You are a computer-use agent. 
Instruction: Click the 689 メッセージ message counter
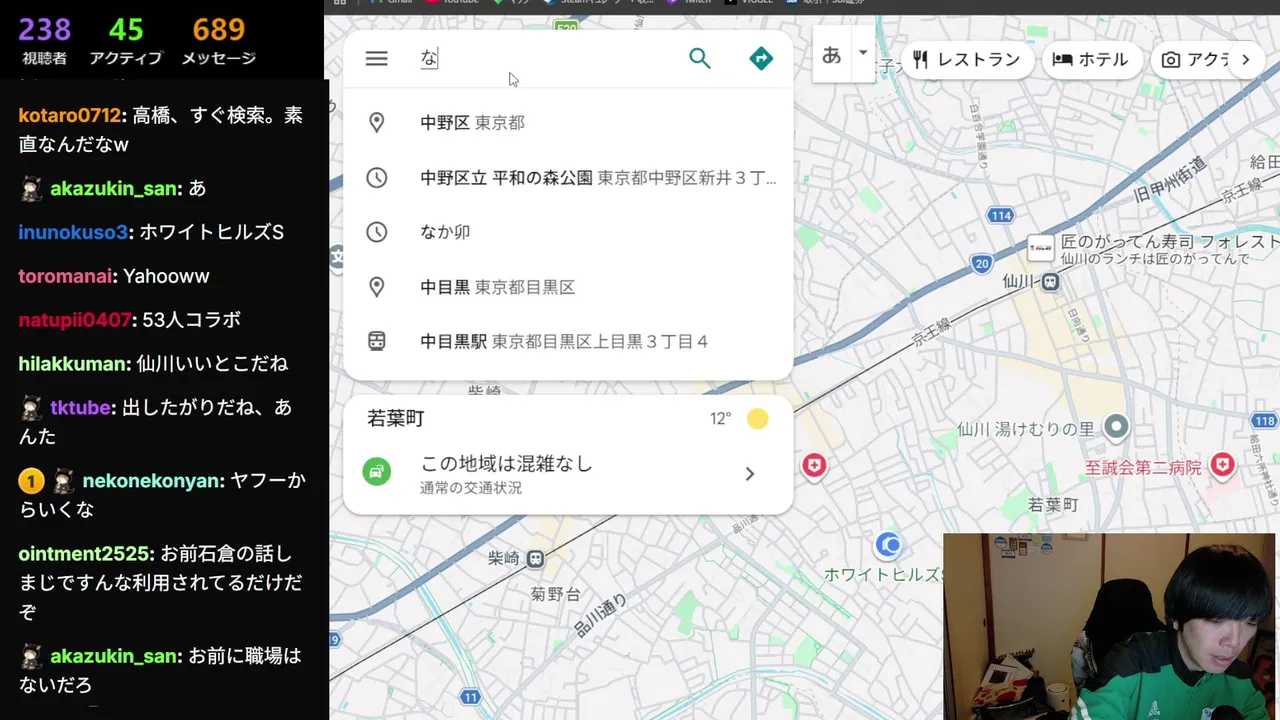[x=218, y=42]
